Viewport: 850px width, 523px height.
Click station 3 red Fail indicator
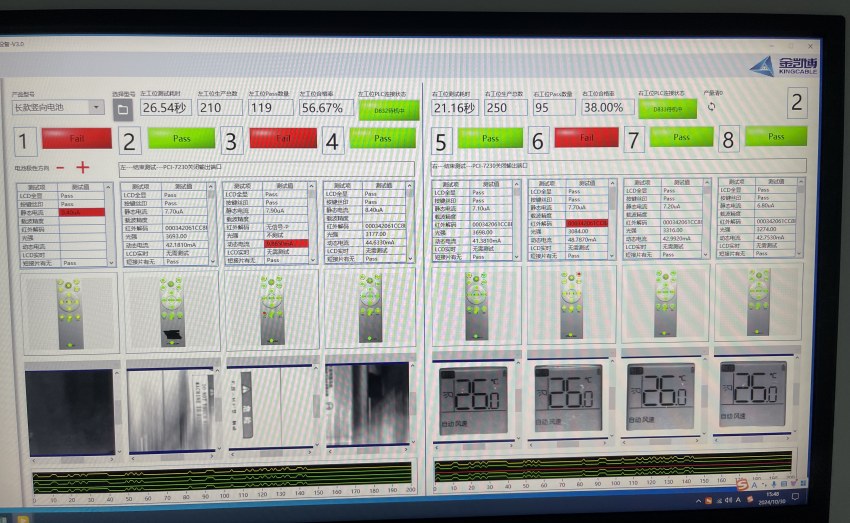click(x=283, y=138)
